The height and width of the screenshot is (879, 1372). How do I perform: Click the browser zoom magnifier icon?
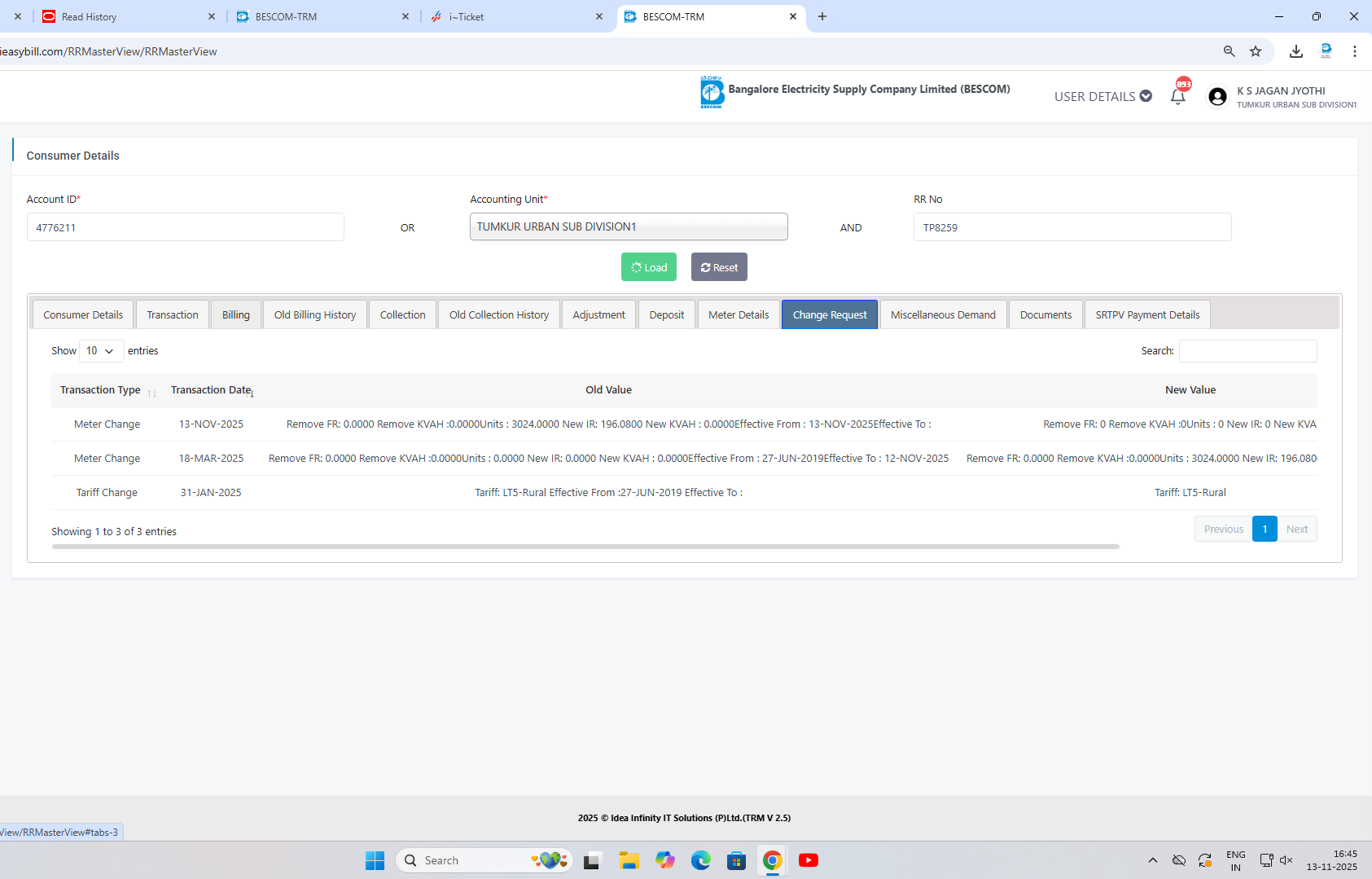click(1230, 51)
